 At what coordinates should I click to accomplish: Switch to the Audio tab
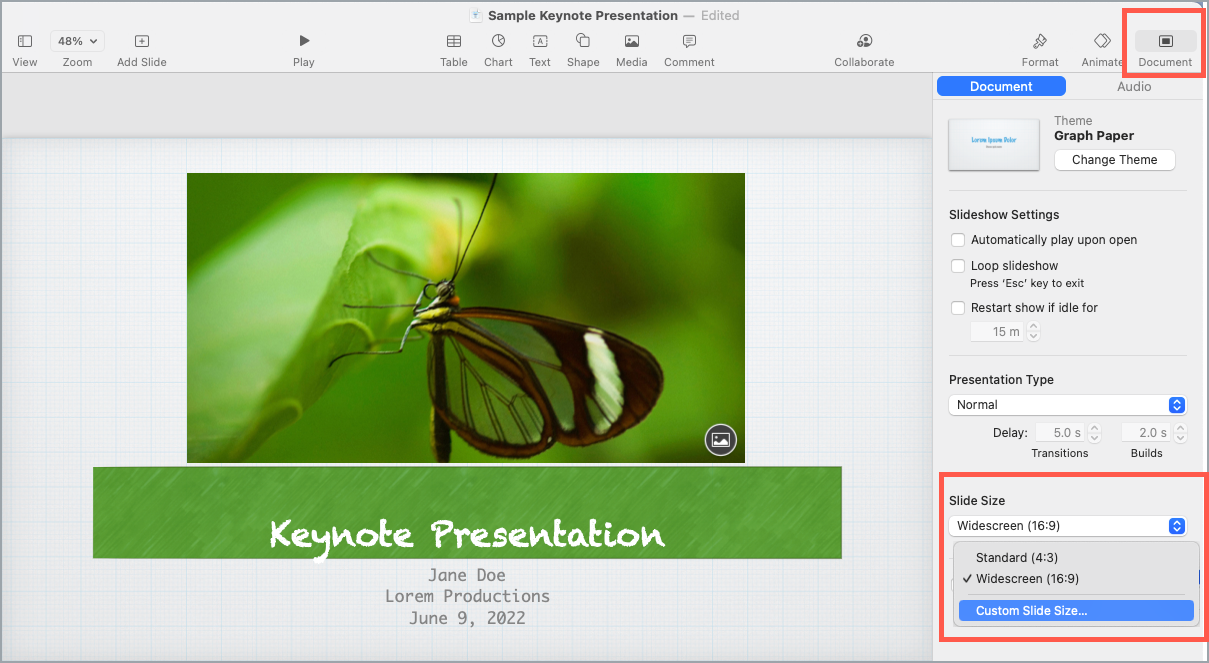click(x=1134, y=87)
